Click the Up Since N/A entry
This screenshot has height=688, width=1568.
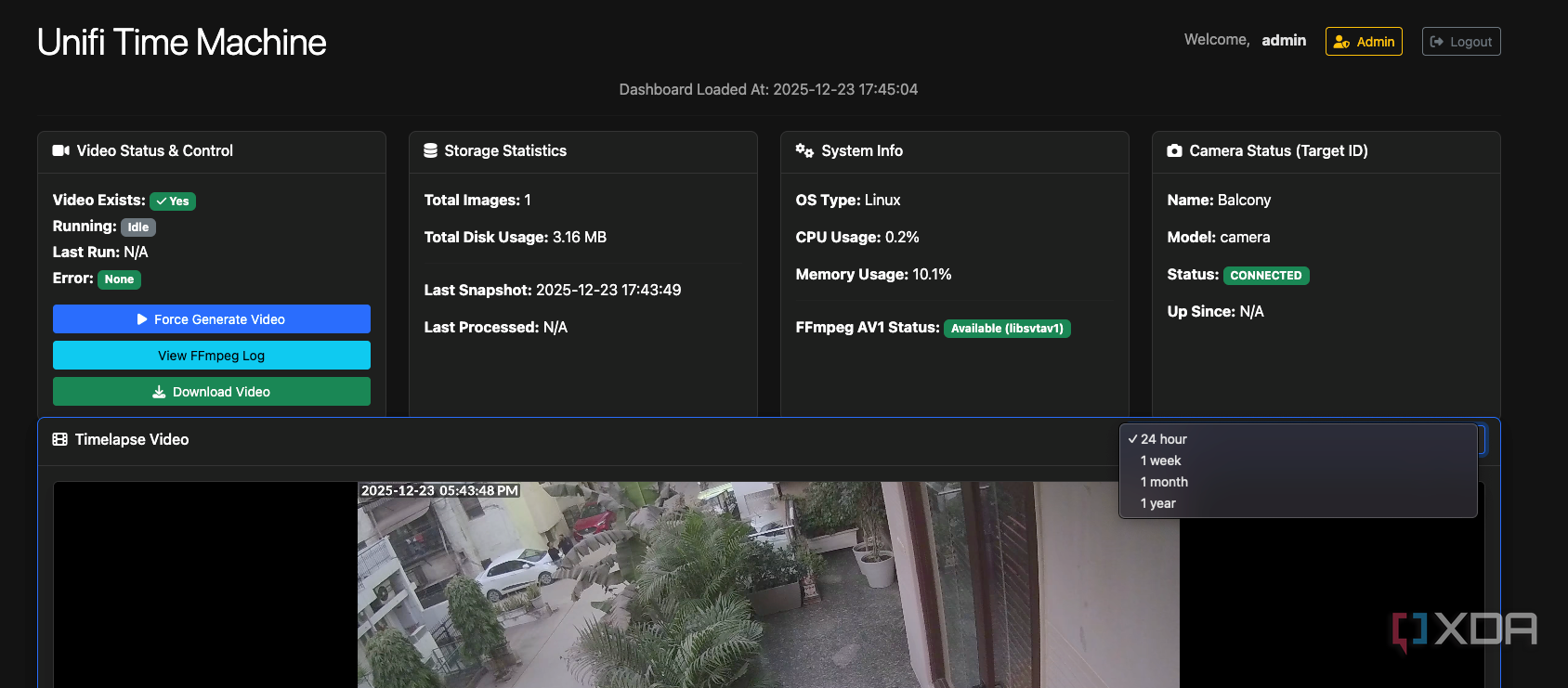pos(1216,311)
